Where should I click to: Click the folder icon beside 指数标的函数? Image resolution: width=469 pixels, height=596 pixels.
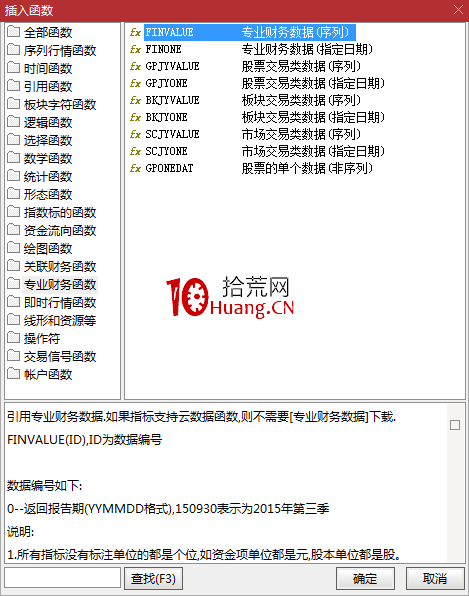point(14,211)
